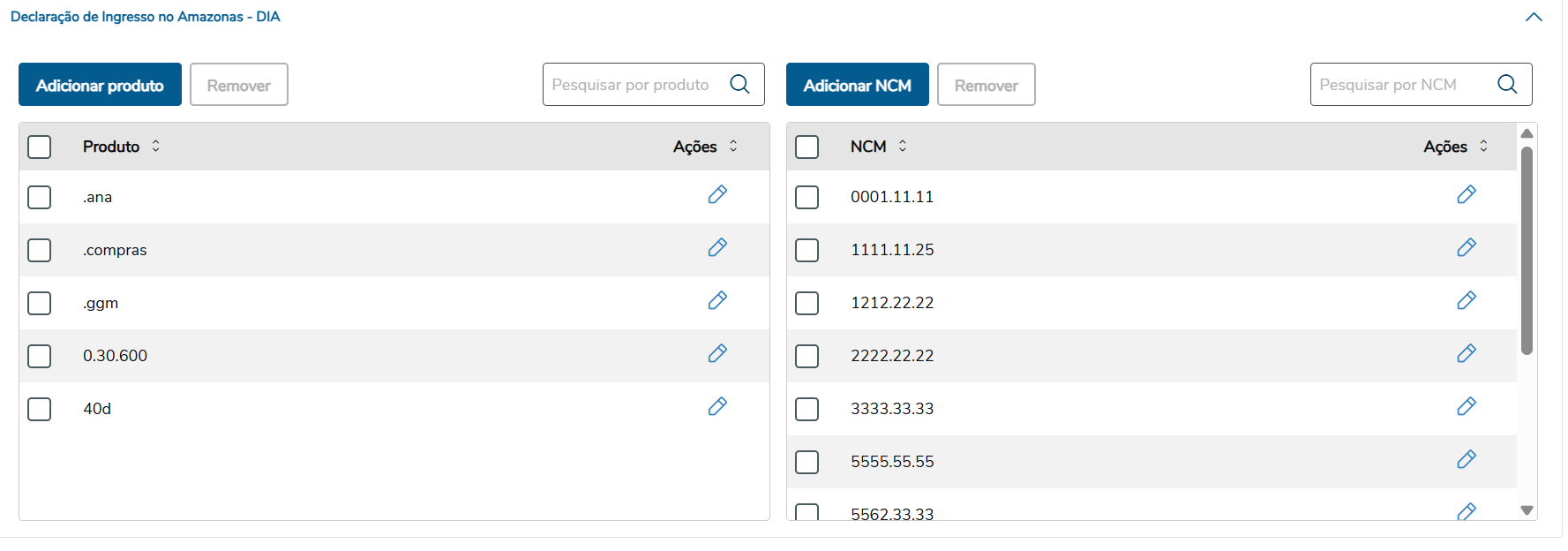This screenshot has height=551, width=1568.
Task: Sort the Produto column
Action: (x=156, y=147)
